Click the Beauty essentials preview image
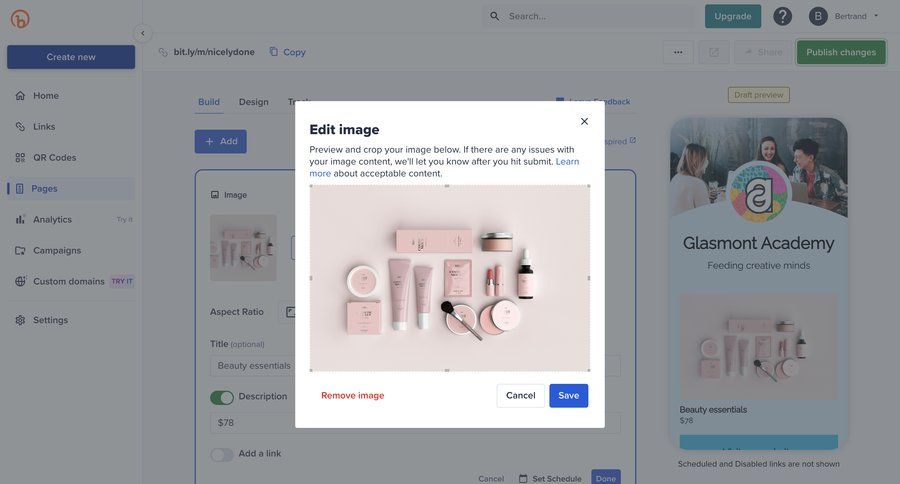Image resolution: width=900 pixels, height=484 pixels. click(x=758, y=347)
